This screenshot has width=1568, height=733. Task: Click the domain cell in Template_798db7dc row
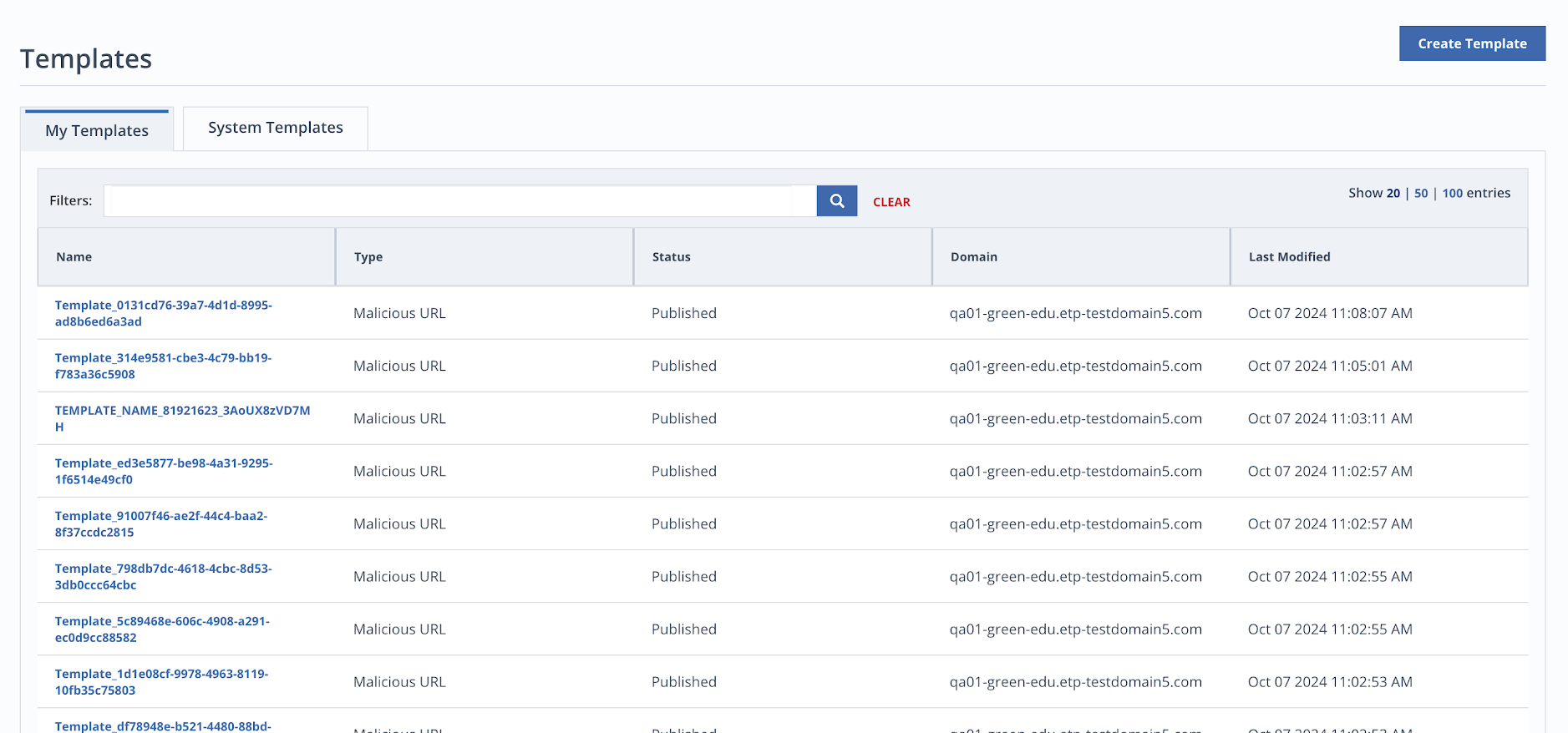coord(1076,576)
